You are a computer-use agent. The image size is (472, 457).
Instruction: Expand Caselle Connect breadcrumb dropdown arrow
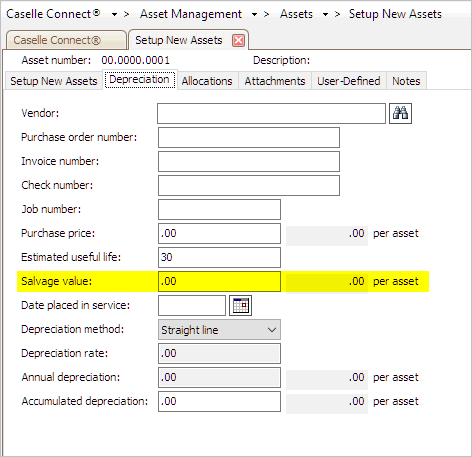114,14
